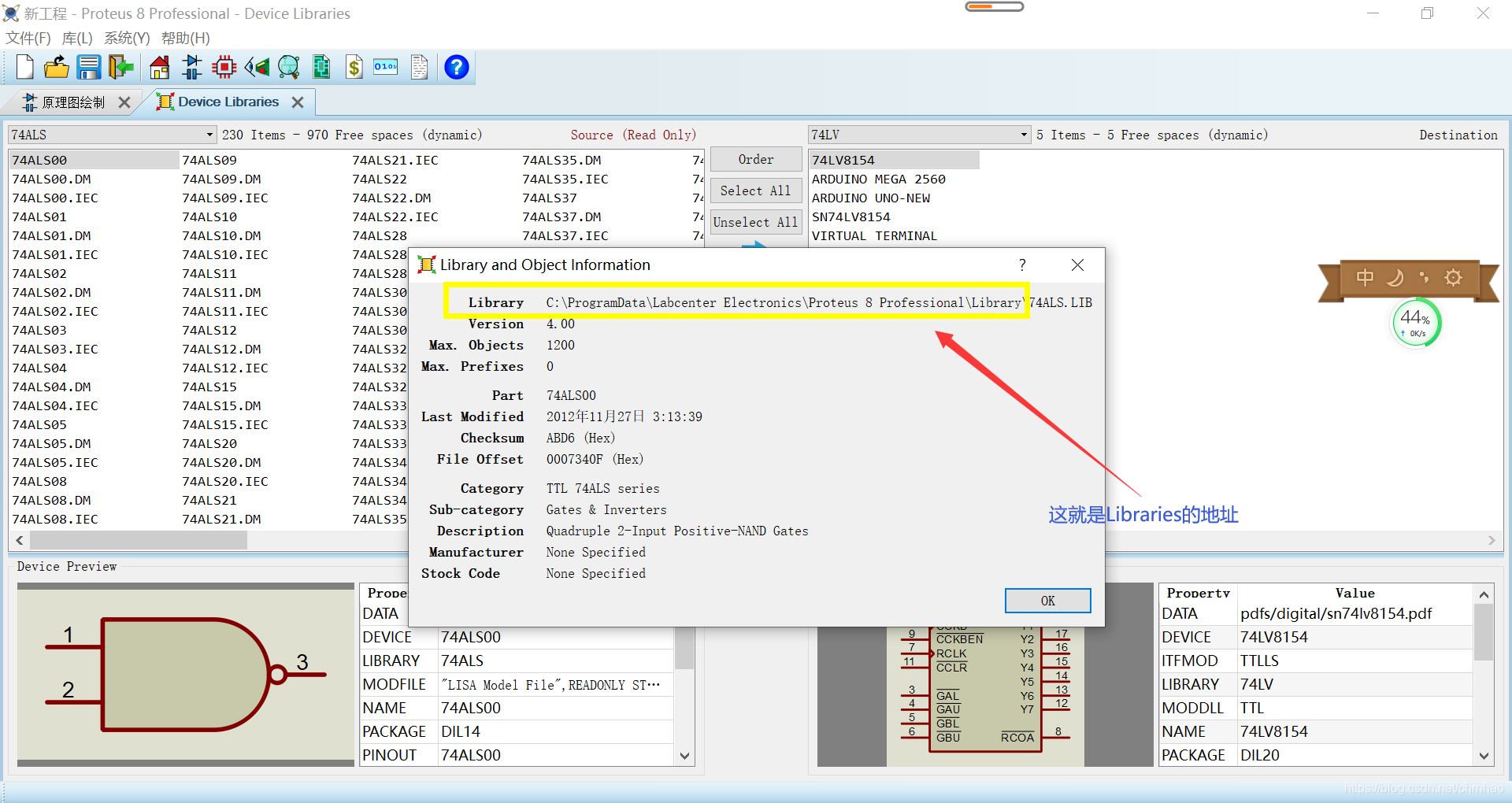The height and width of the screenshot is (803, 1512).
Task: Select ARDUINO UNO-NEW in destination list
Action: [x=871, y=198]
